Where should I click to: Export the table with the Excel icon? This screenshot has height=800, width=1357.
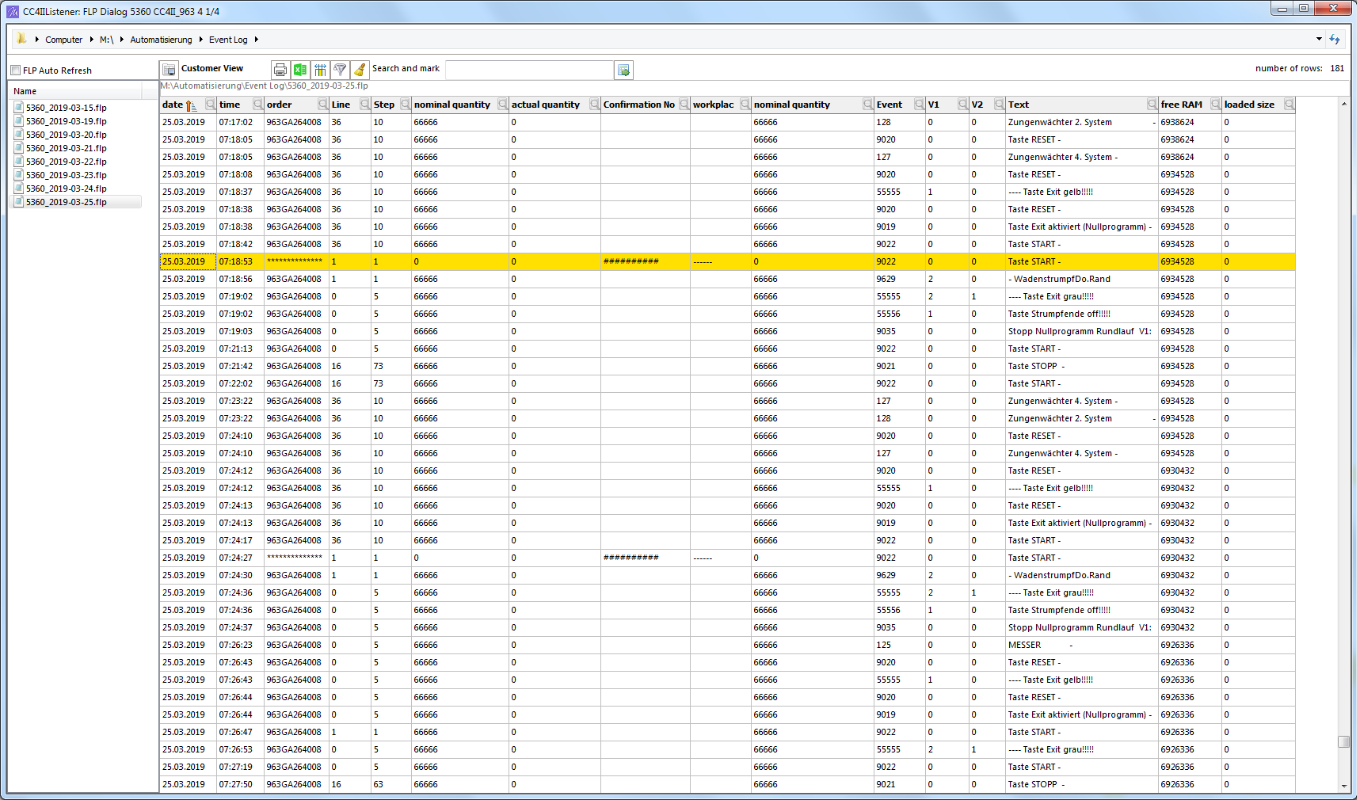[x=301, y=70]
